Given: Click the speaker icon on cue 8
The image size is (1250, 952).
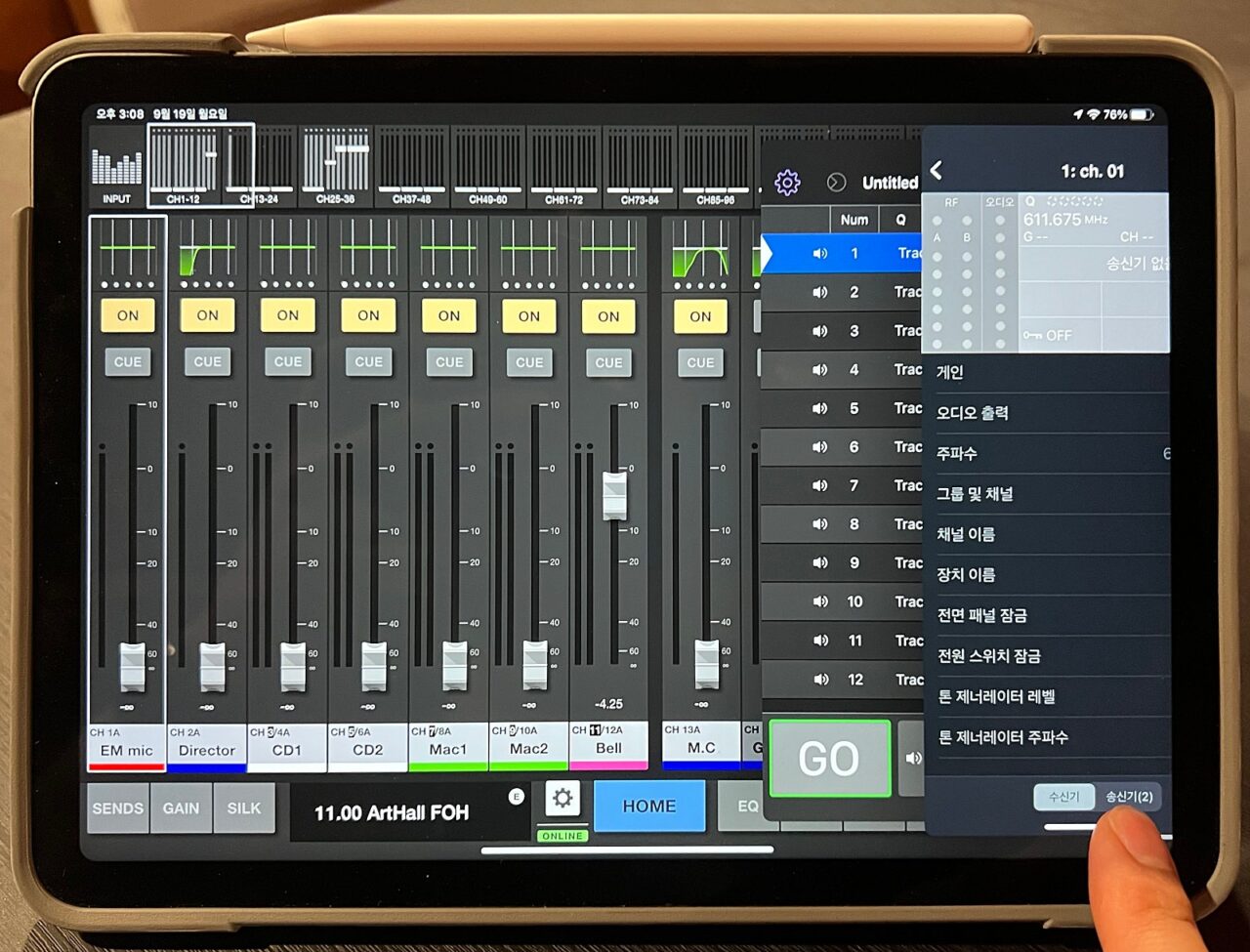Looking at the screenshot, I should 820,524.
